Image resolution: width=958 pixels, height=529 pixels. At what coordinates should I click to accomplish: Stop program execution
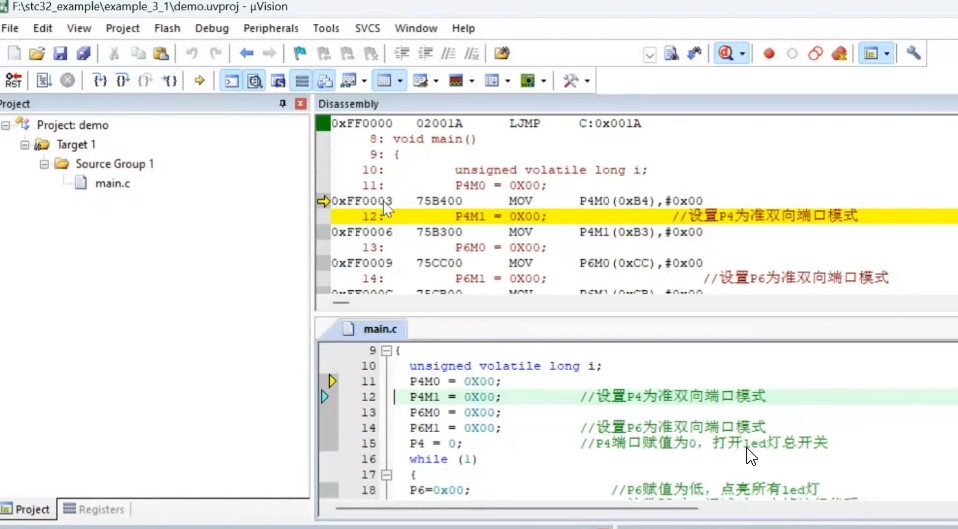[x=67, y=80]
